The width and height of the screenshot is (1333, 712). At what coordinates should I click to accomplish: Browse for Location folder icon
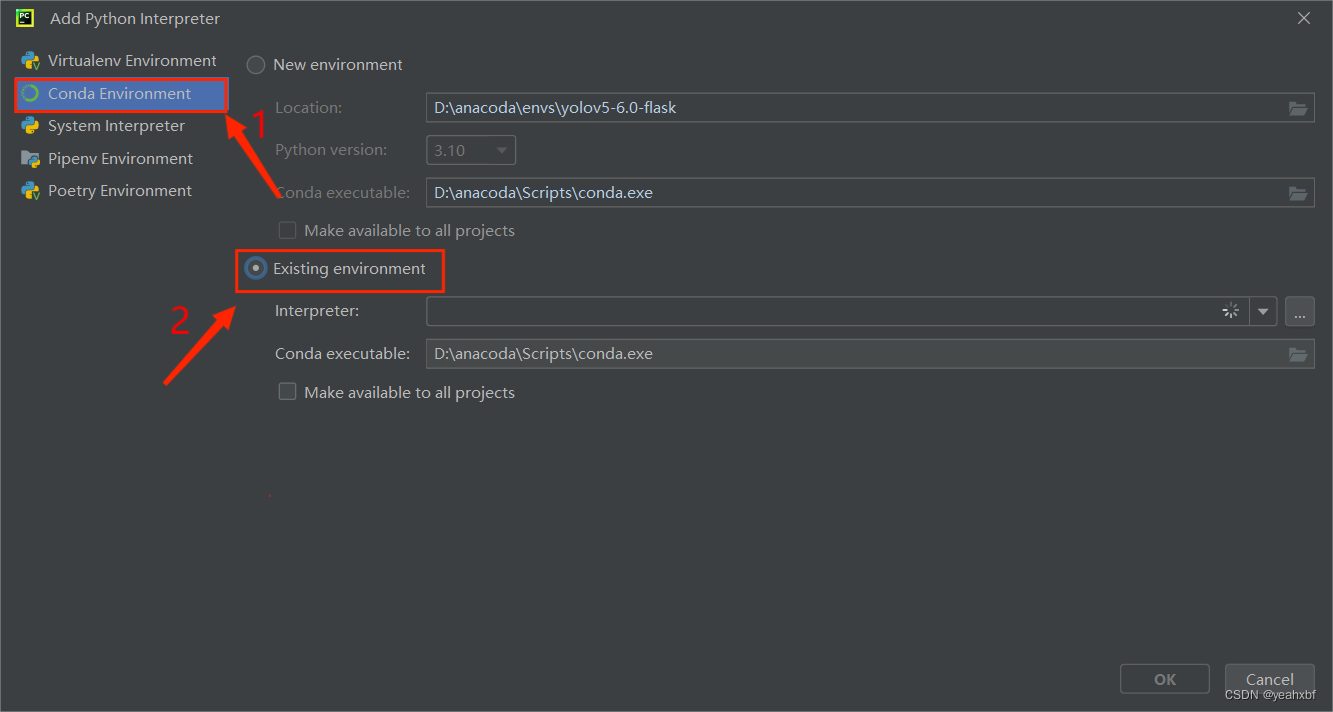click(1298, 108)
